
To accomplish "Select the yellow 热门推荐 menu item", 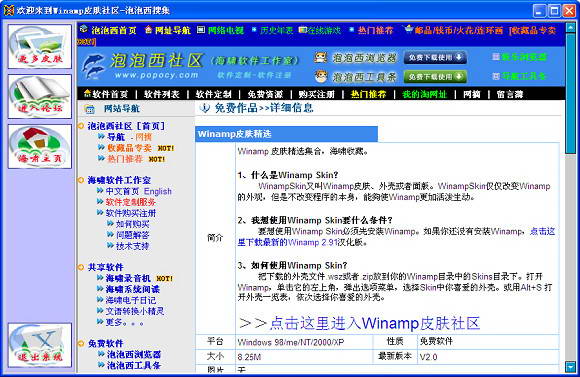I will [x=368, y=94].
